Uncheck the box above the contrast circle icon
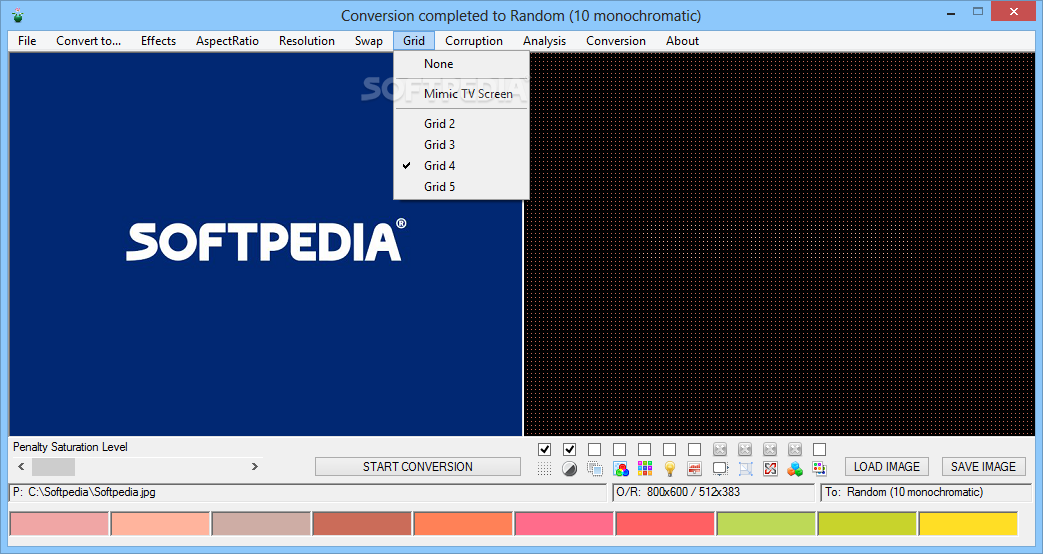 point(569,450)
